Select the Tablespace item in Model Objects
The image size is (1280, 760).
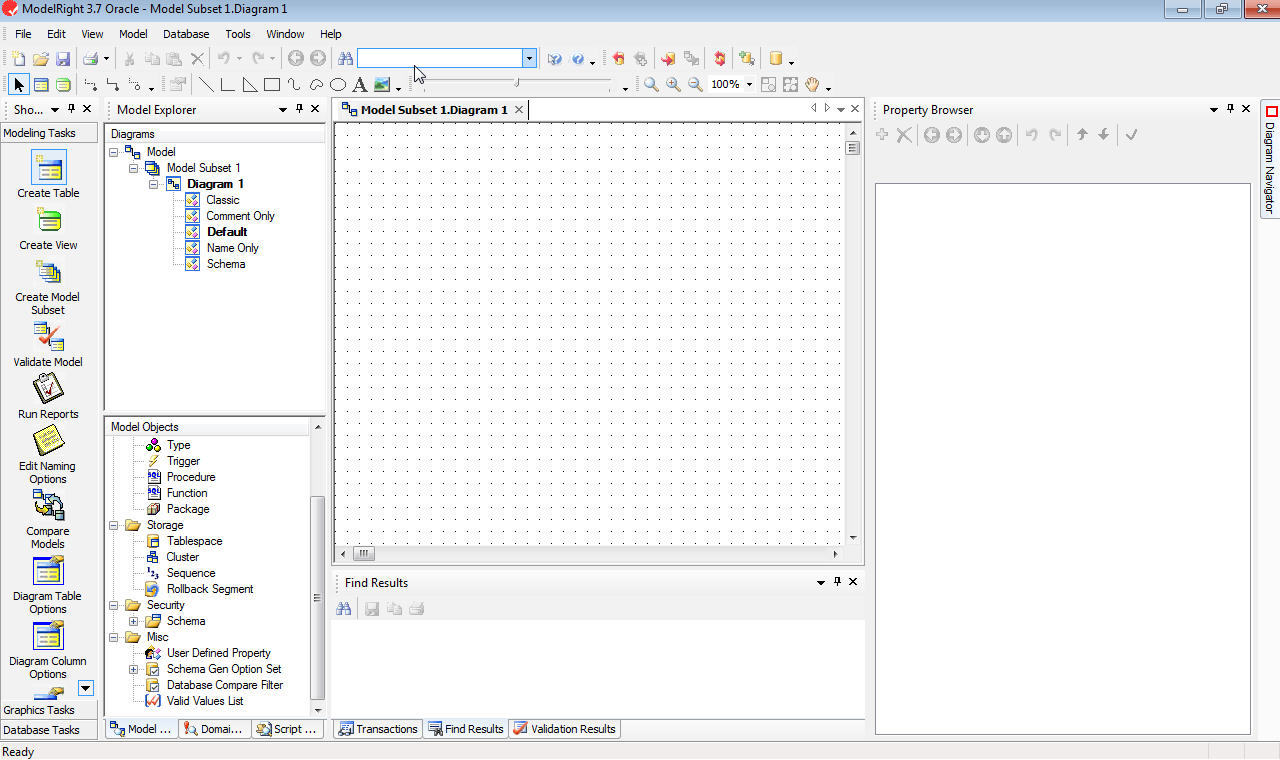194,541
